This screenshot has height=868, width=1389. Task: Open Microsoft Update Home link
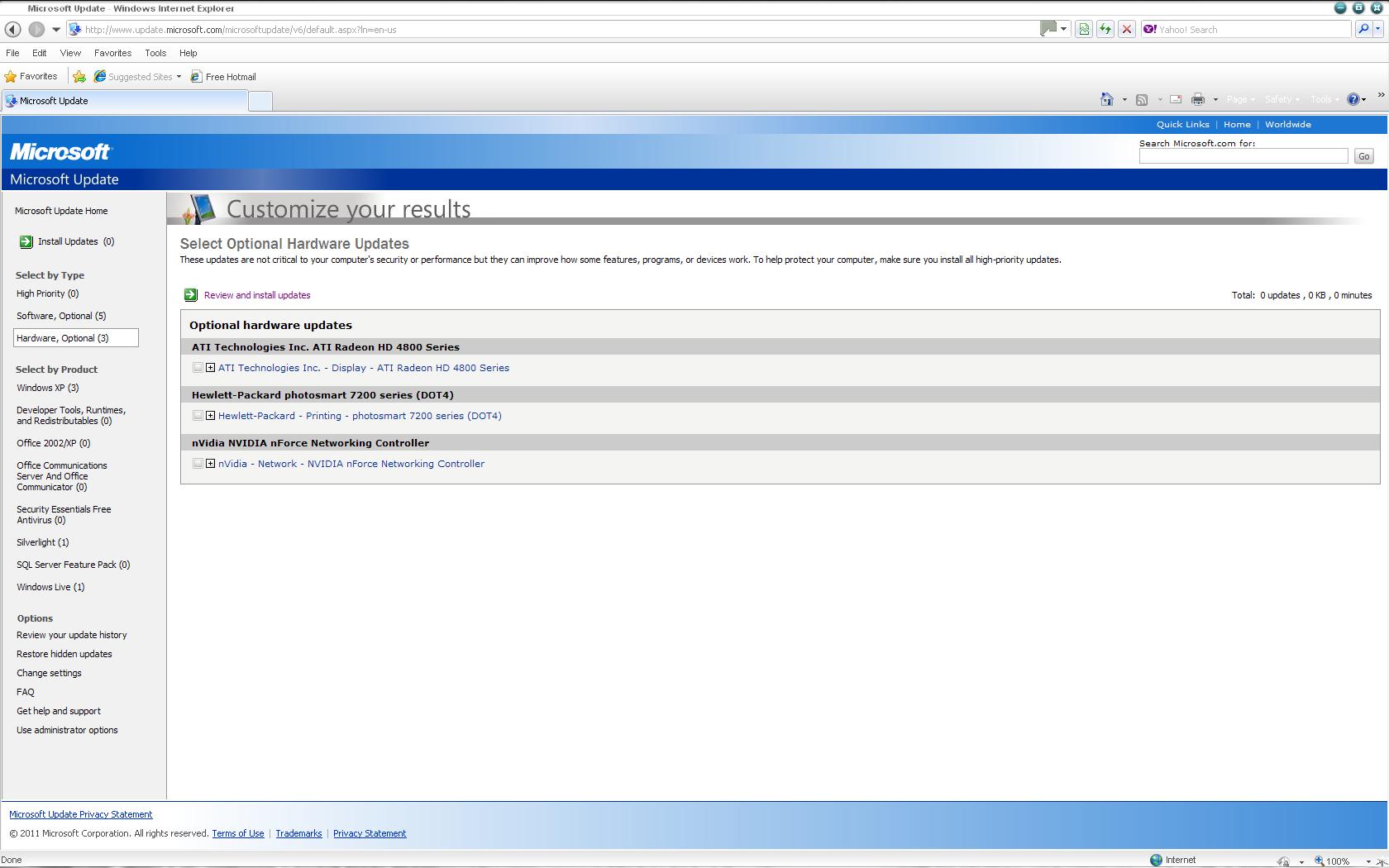pos(61,212)
